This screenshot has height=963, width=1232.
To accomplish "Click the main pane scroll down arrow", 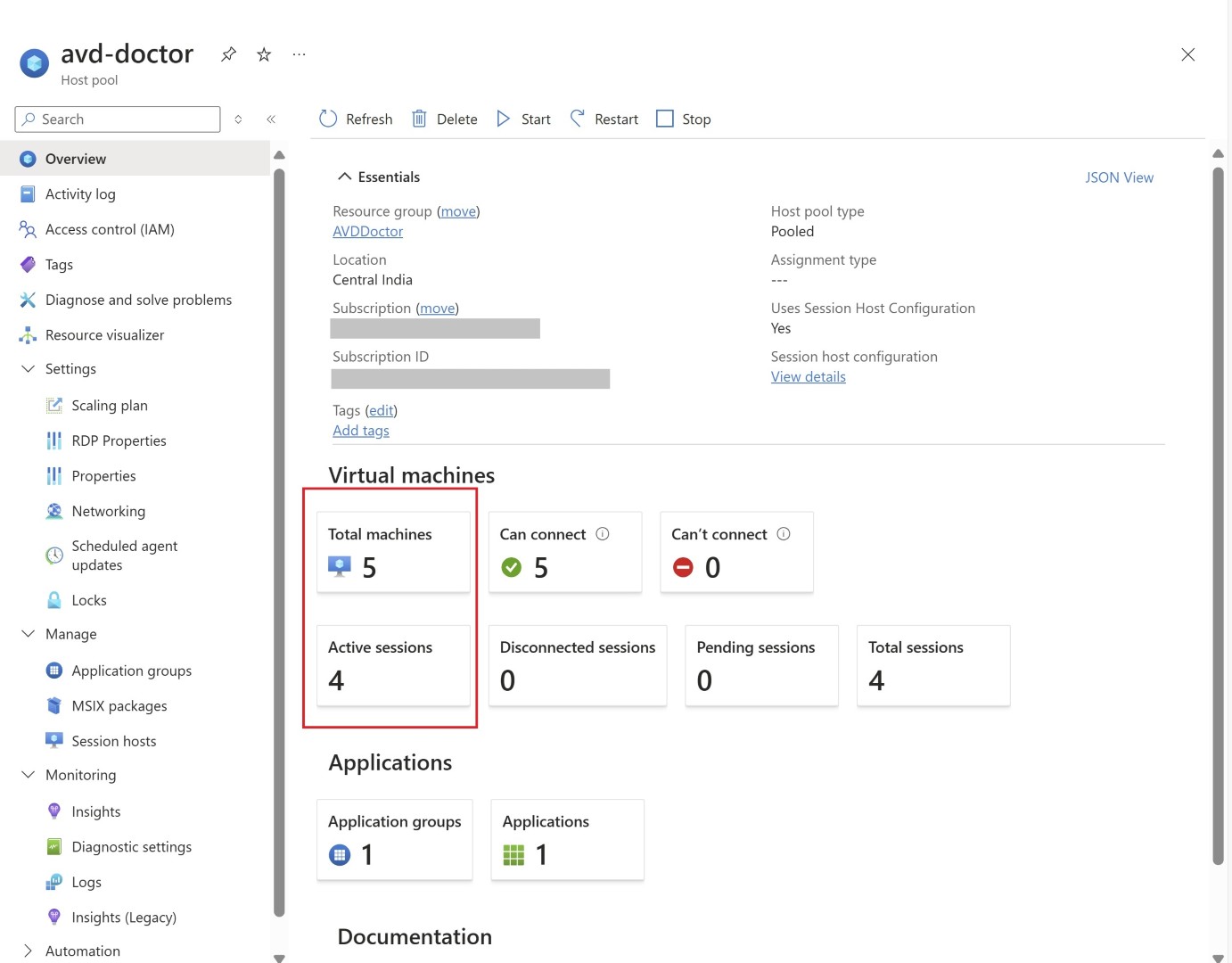I will tap(1218, 958).
